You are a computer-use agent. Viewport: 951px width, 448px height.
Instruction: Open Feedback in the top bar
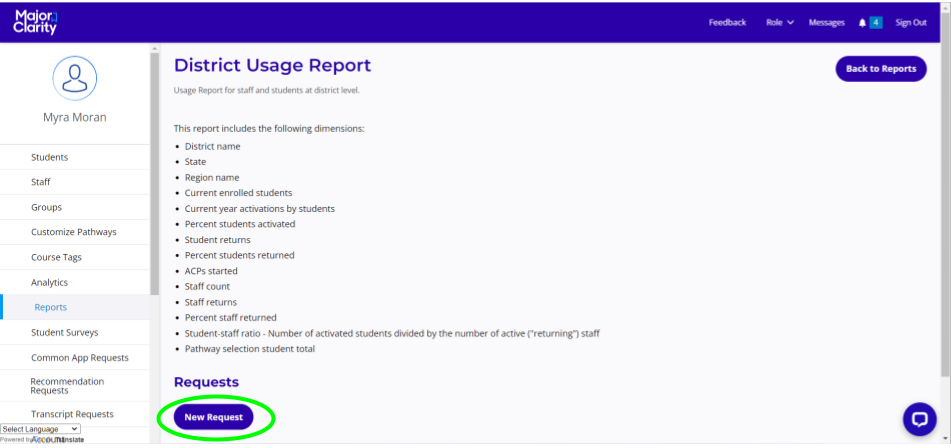(x=727, y=23)
